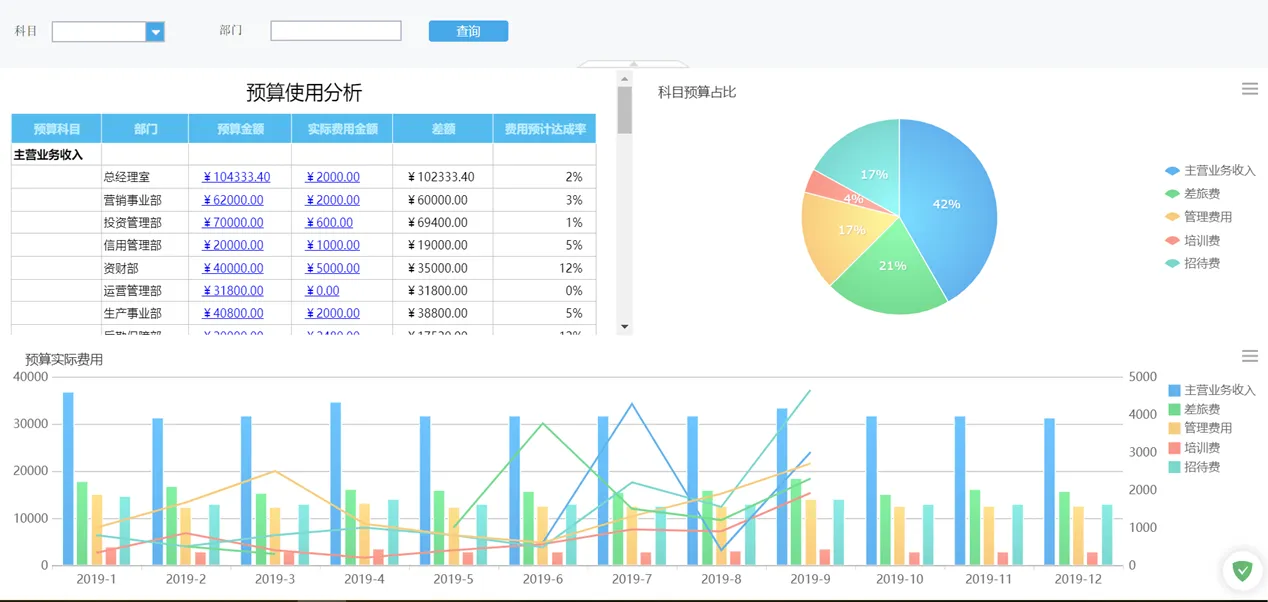1268x602 pixels.
Task: Click the green shield icon
Action: [1242, 571]
